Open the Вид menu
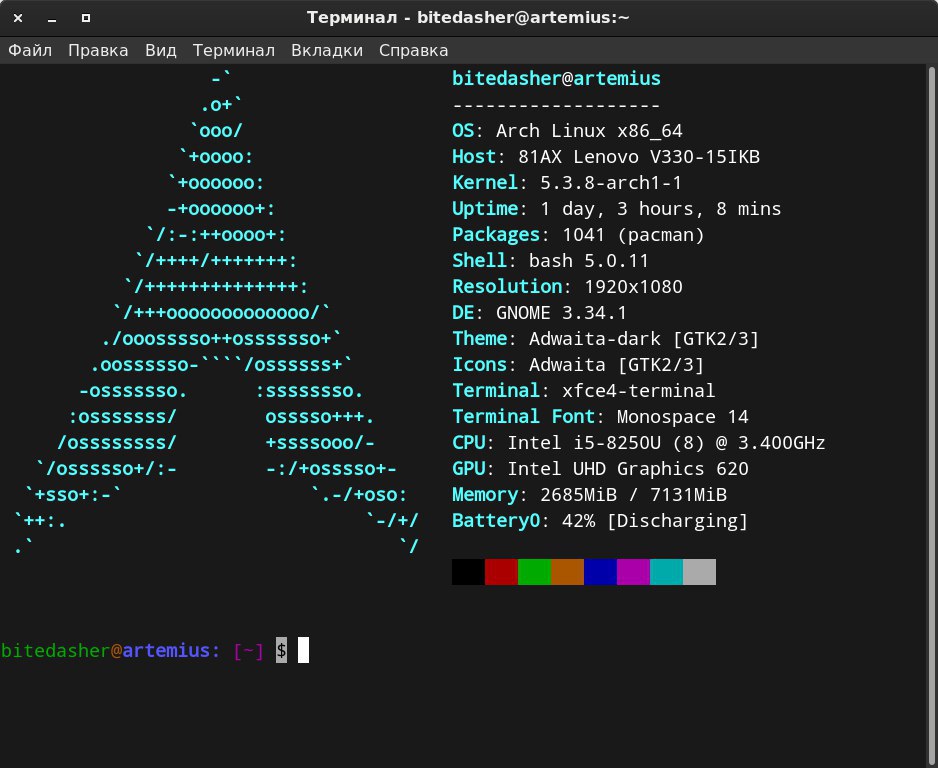The width and height of the screenshot is (938, 768). coord(160,50)
